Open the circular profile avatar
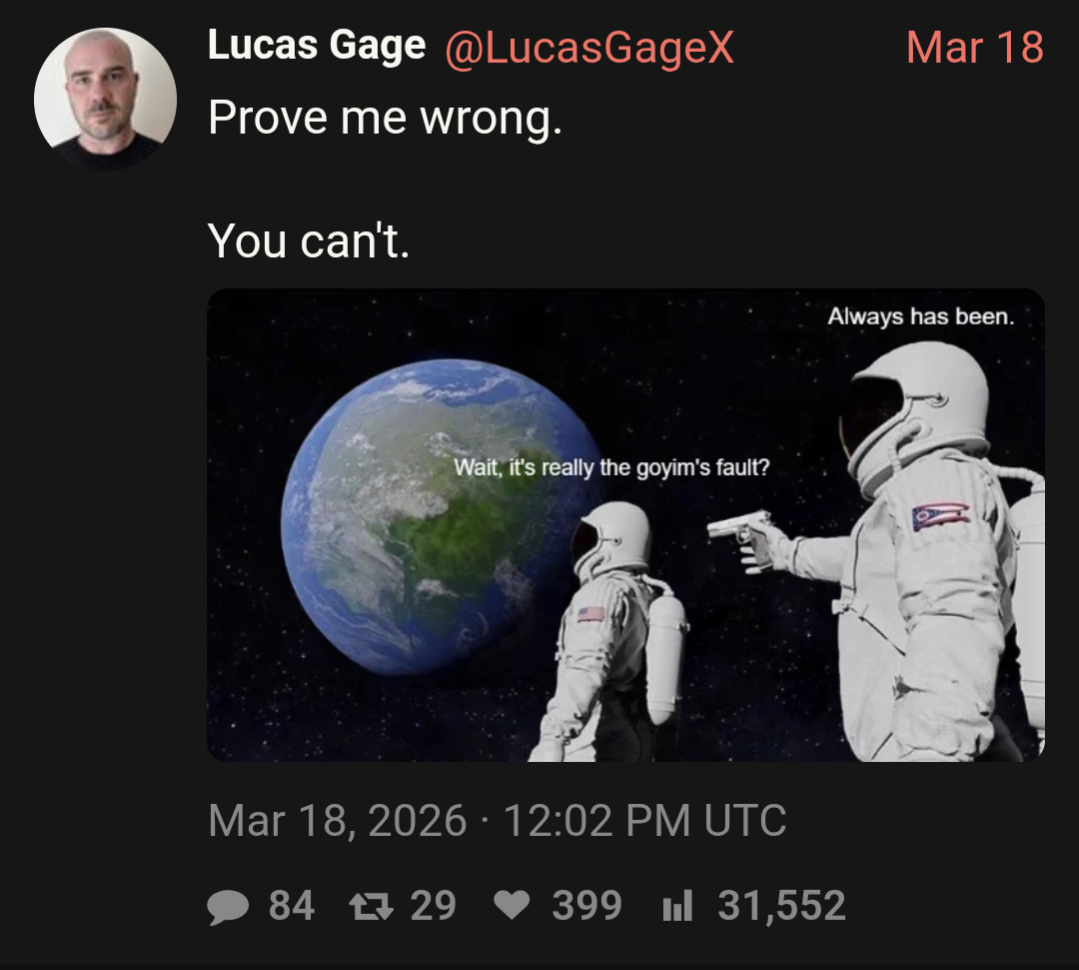 (105, 98)
